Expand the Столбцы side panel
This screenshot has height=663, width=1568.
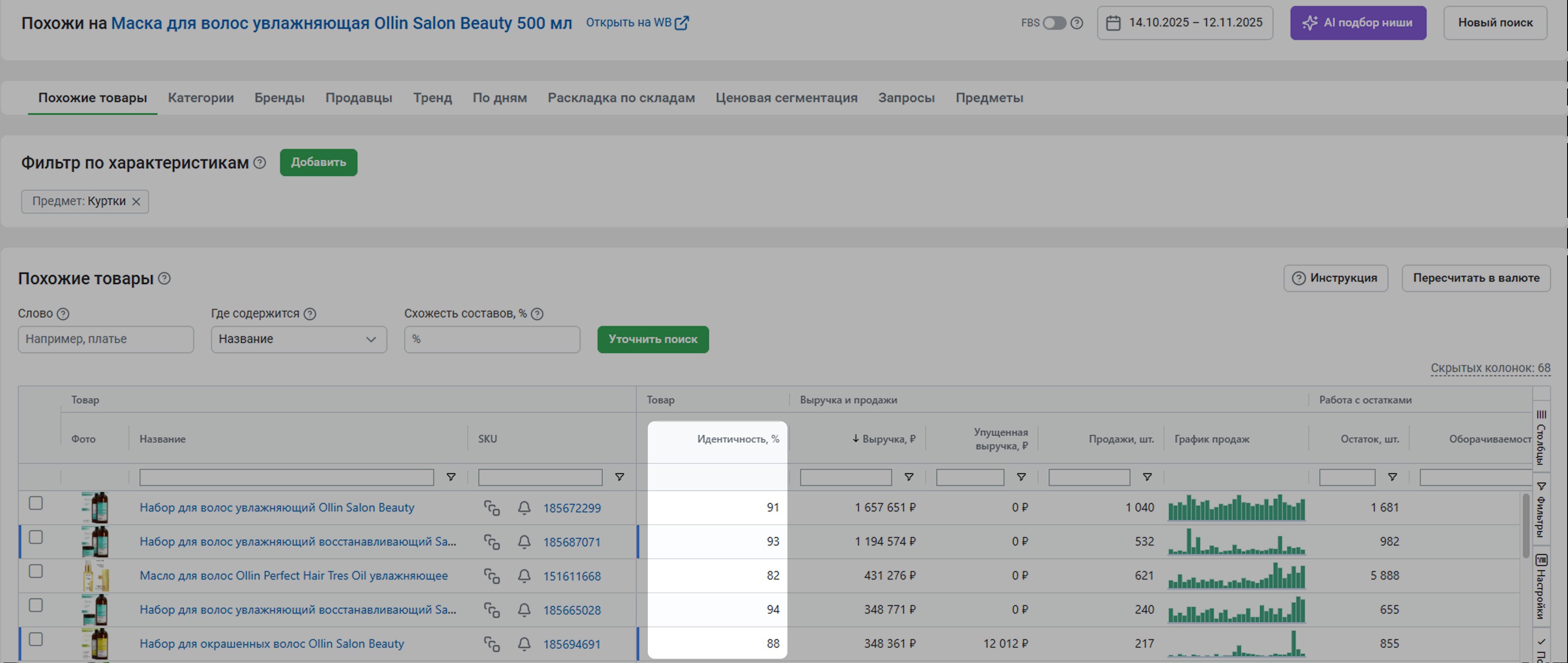click(x=1541, y=437)
